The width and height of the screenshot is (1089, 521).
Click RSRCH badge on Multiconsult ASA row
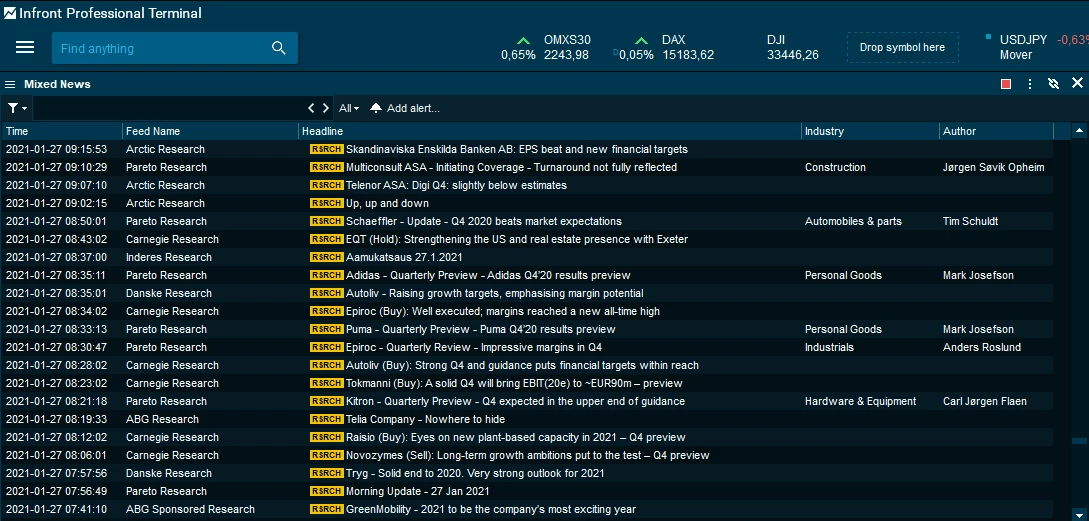pyautogui.click(x=326, y=167)
